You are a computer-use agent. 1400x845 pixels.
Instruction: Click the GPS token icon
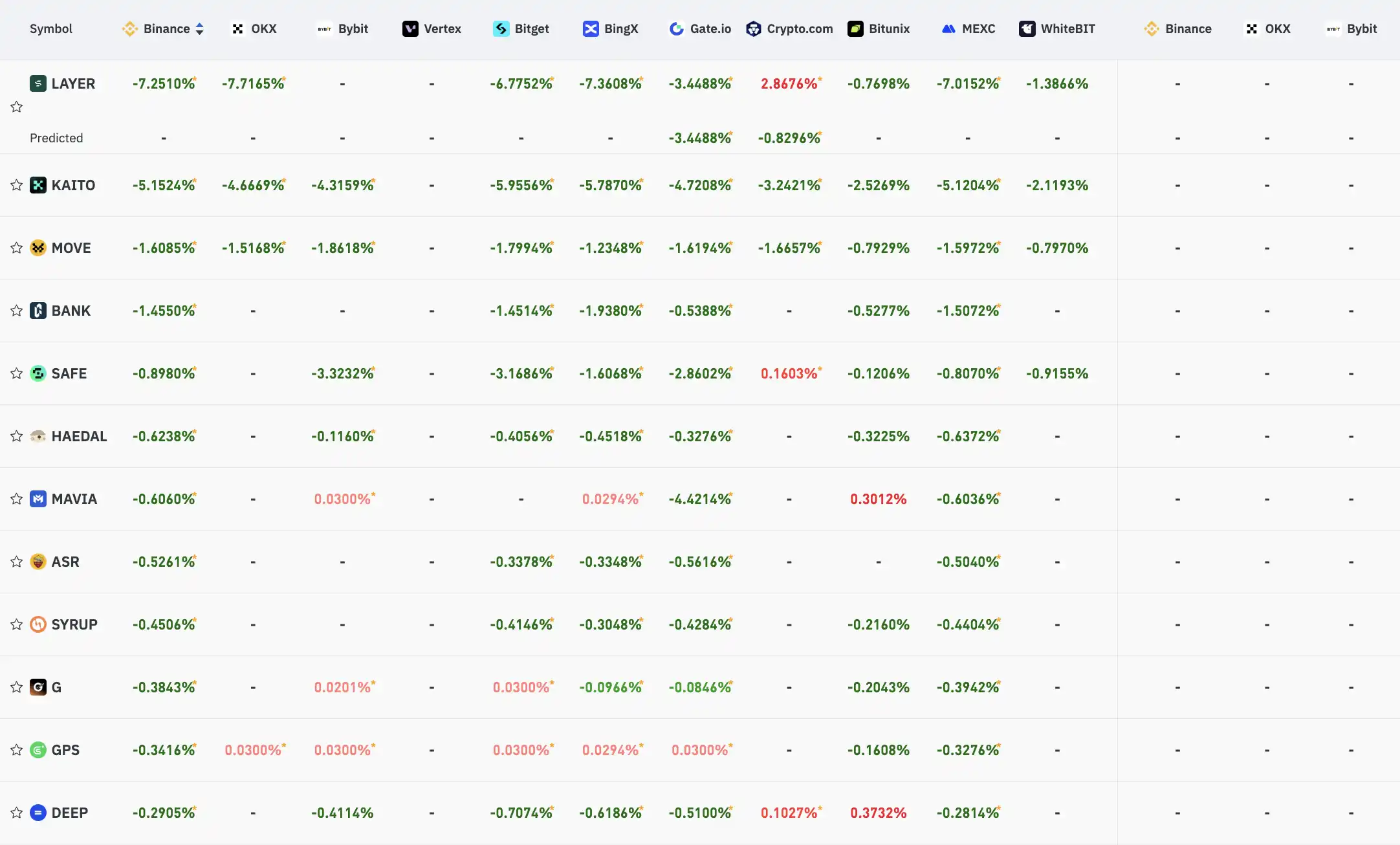point(38,750)
